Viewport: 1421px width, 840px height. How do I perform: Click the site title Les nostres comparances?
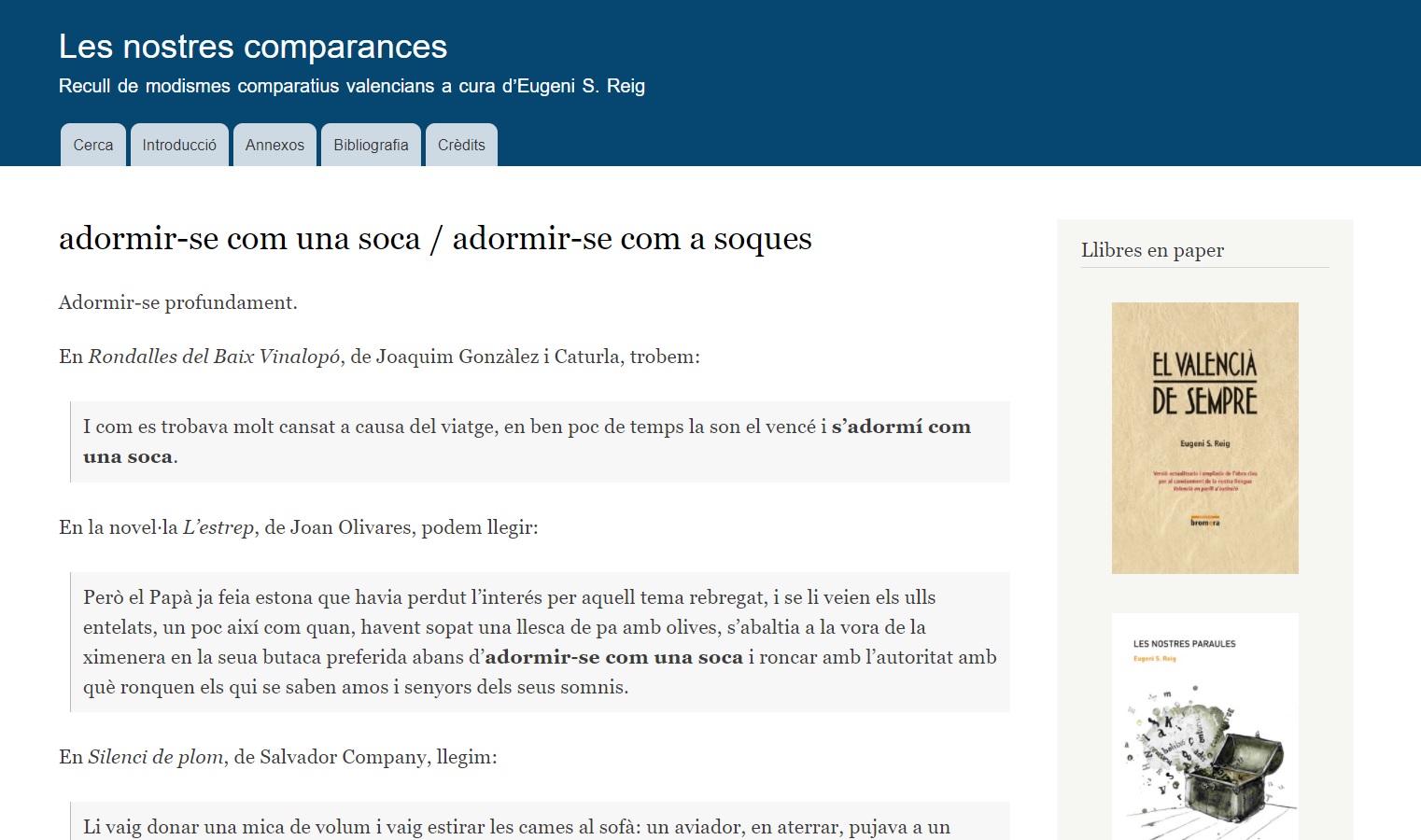(x=253, y=47)
